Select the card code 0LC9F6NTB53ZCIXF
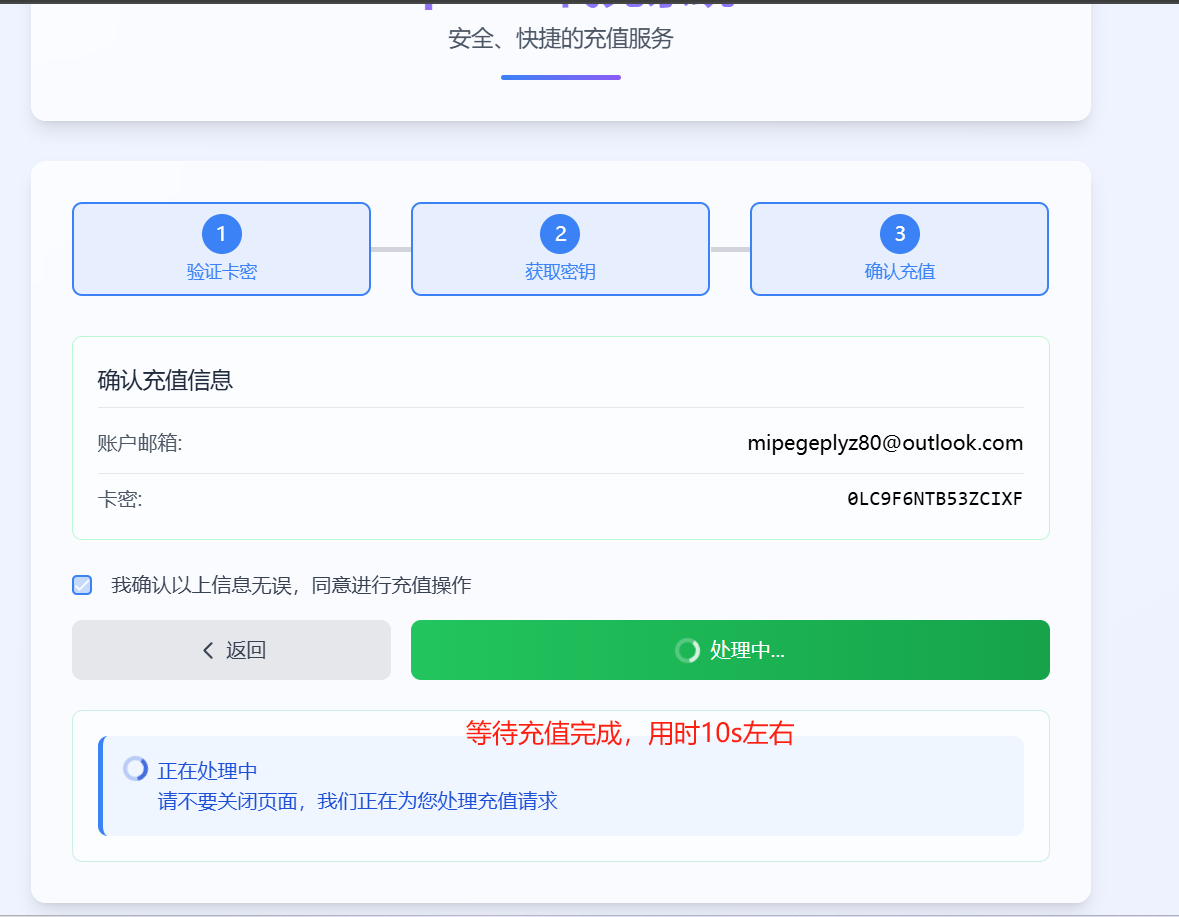The image size is (1179, 917). [x=935, y=499]
